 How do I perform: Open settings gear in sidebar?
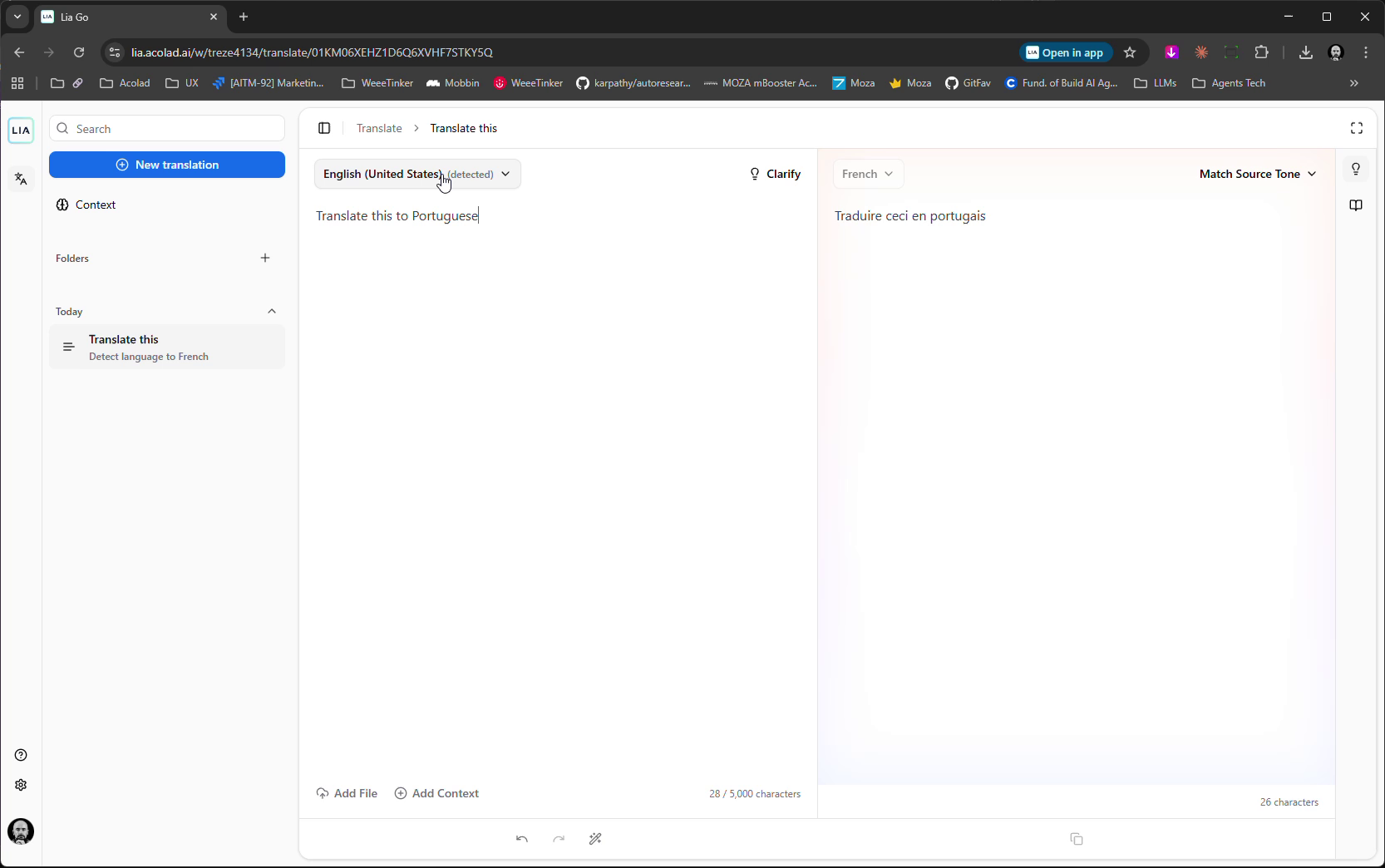[x=21, y=785]
